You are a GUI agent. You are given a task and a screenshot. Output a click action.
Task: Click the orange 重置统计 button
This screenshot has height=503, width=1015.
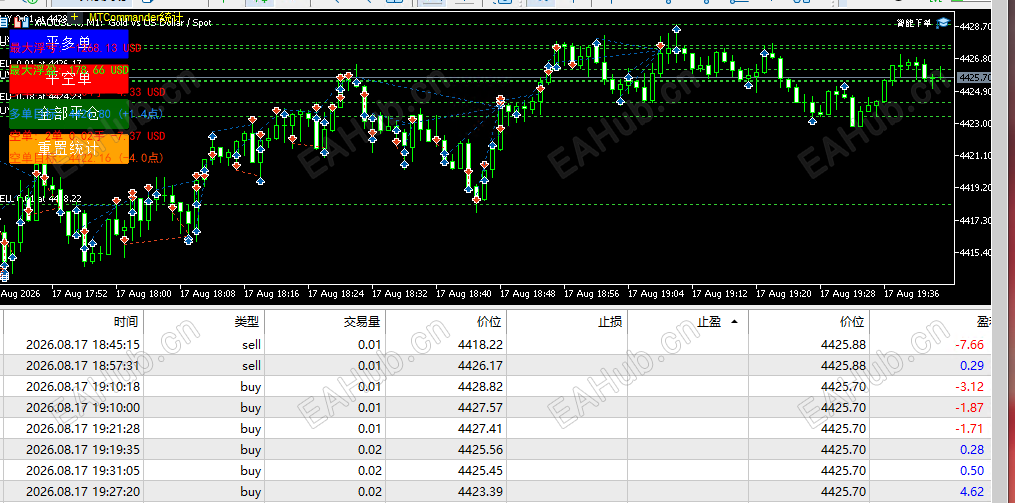[x=69, y=149]
